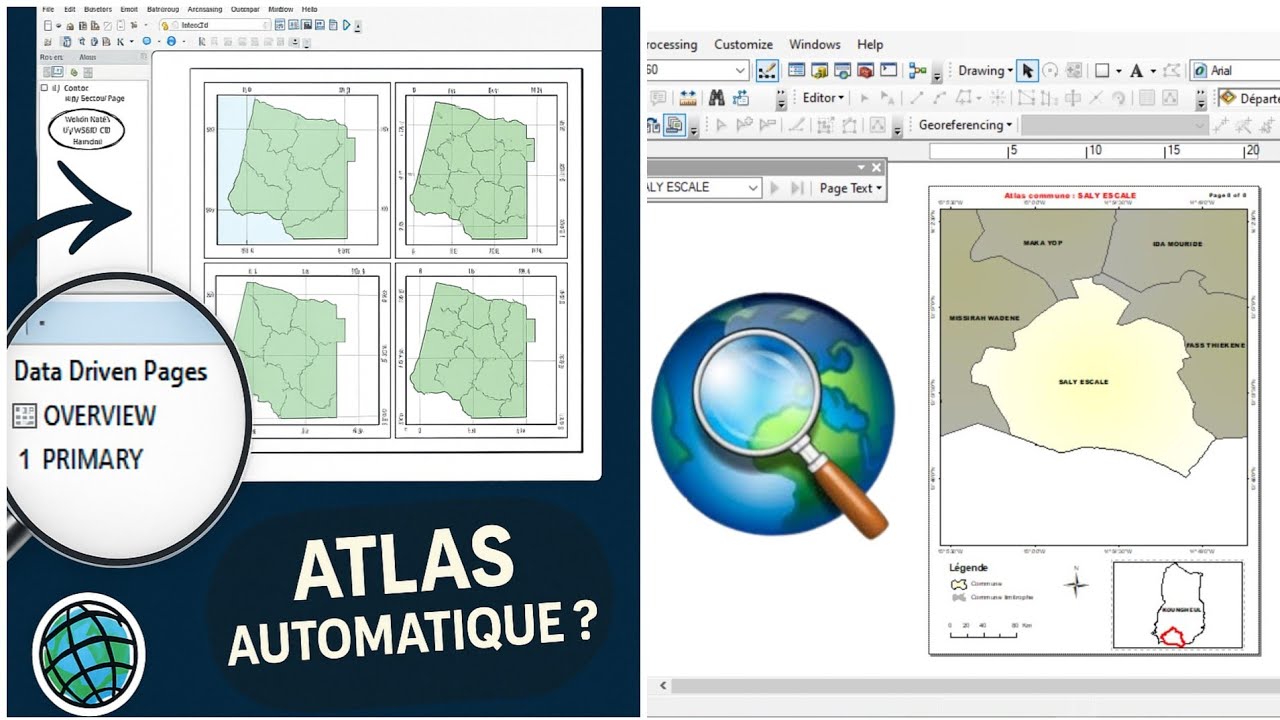The width and height of the screenshot is (1280, 720).
Task: Open the text tool dropdown arrow
Action: point(1153,71)
